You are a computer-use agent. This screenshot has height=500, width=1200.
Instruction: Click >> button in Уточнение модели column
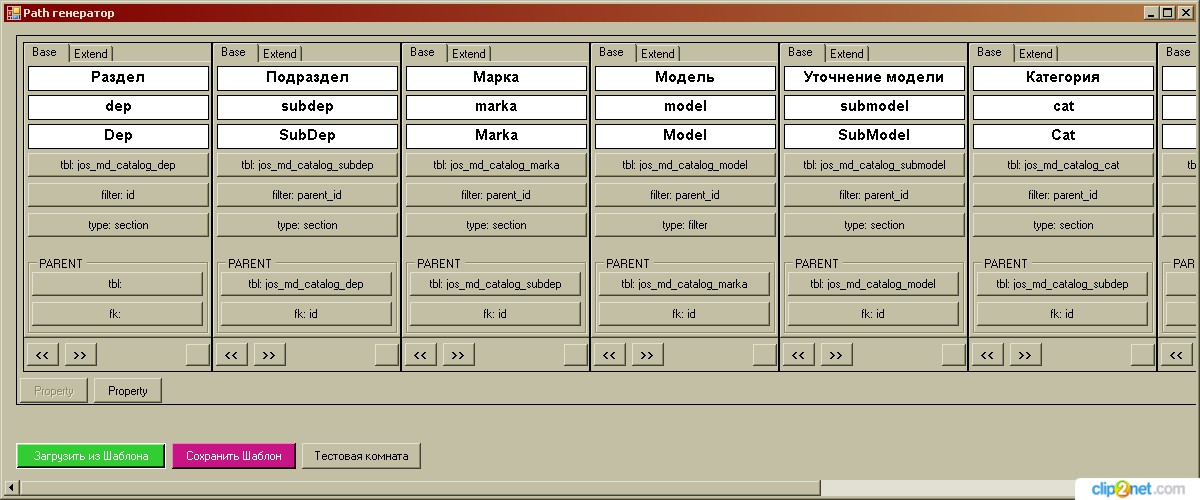pos(837,354)
